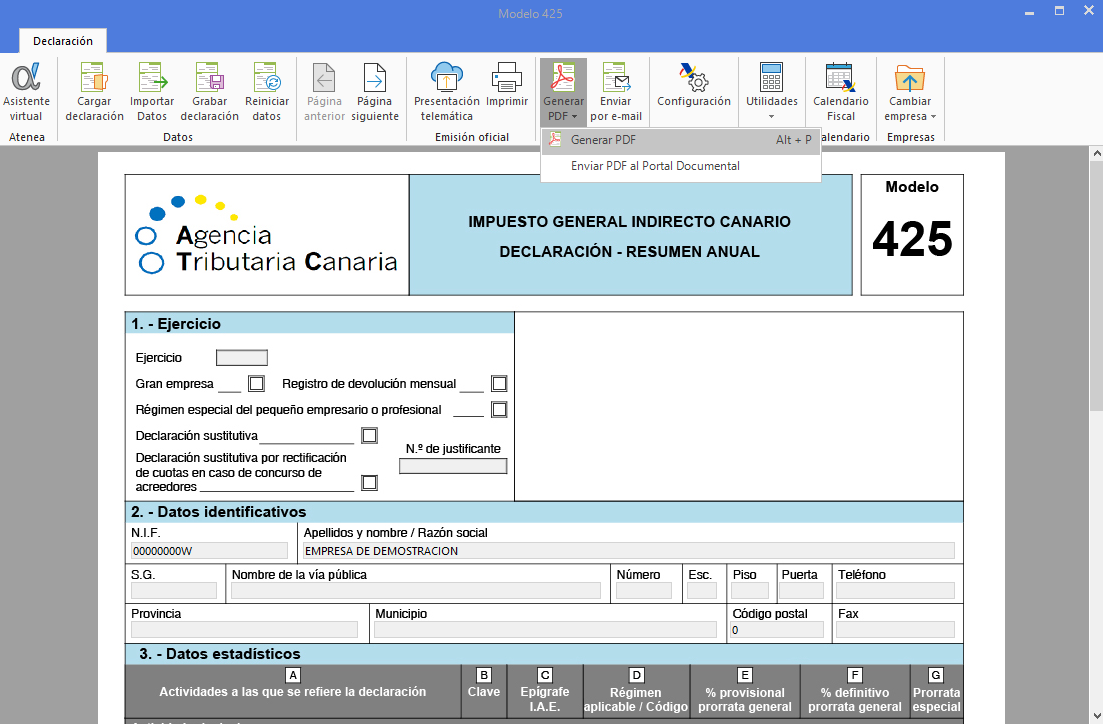Choose Enviar PDF al Portal Documental
This screenshot has height=725, width=1103.
tap(655, 166)
